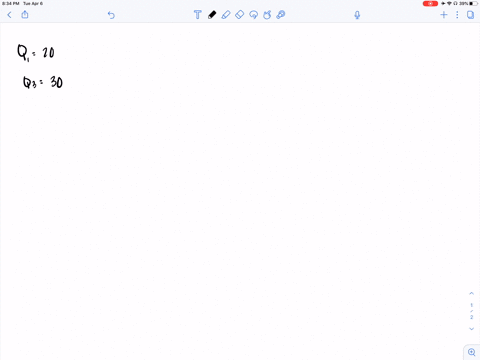This screenshot has width=480, height=360.
Task: Open the pages overview
Action: coord(470,15)
